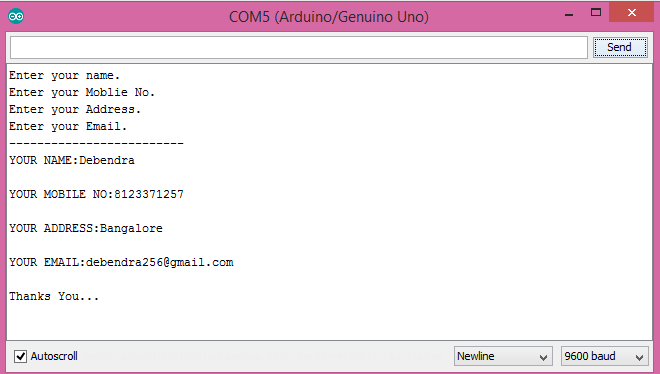
Task: Select the 9600 baud rate box
Action: (604, 356)
